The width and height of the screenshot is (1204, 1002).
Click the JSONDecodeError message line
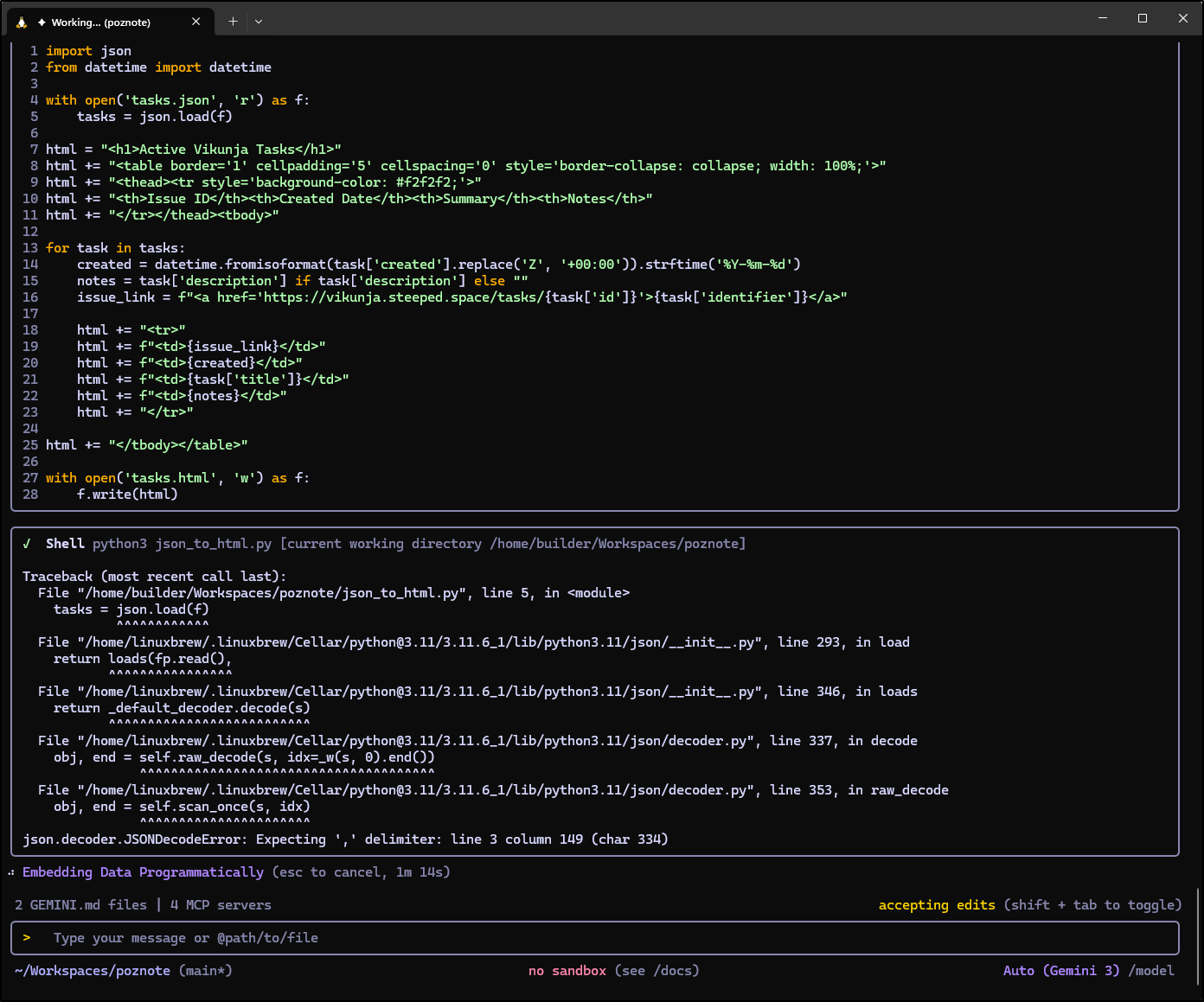(x=345, y=839)
